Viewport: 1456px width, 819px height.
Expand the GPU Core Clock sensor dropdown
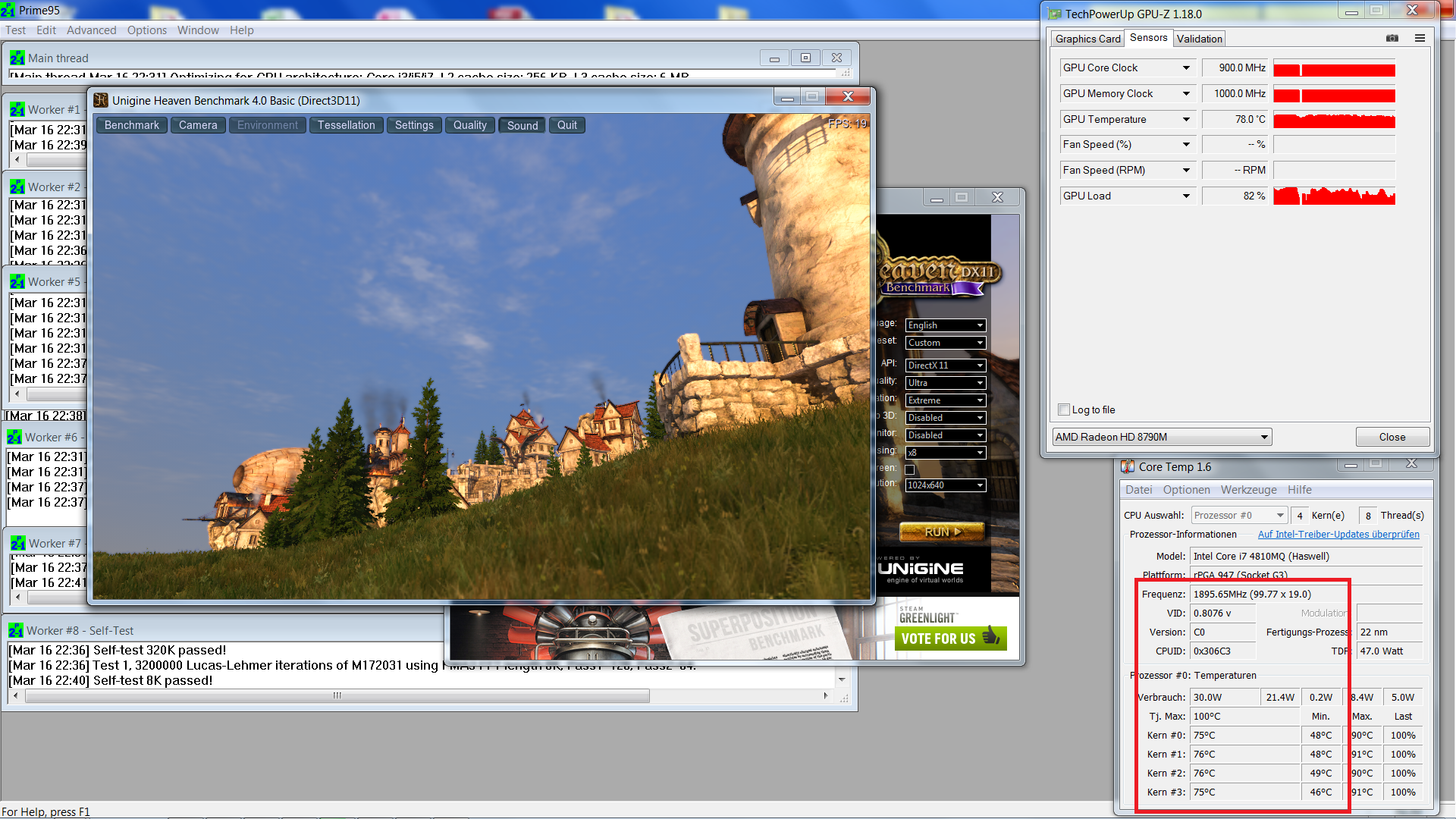pos(1186,68)
